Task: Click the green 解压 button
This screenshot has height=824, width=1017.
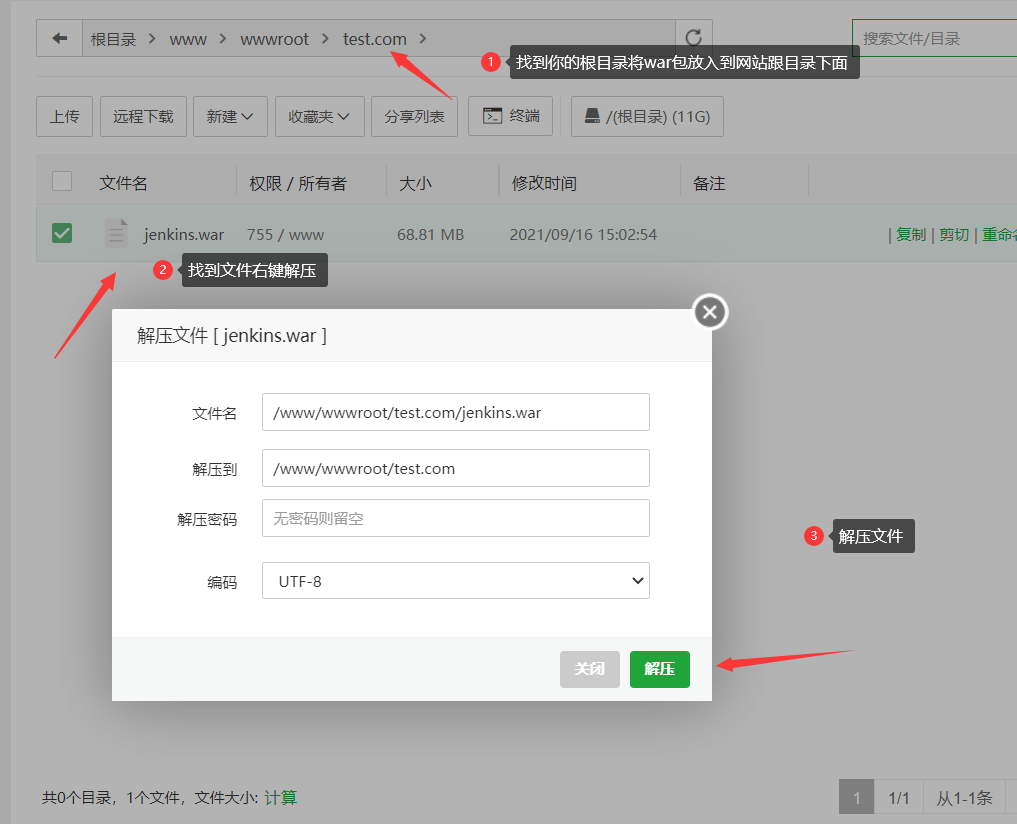Action: coord(660,669)
